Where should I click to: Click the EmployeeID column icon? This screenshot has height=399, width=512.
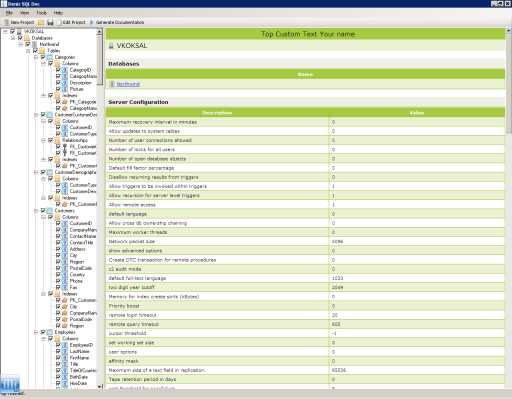click(65, 345)
